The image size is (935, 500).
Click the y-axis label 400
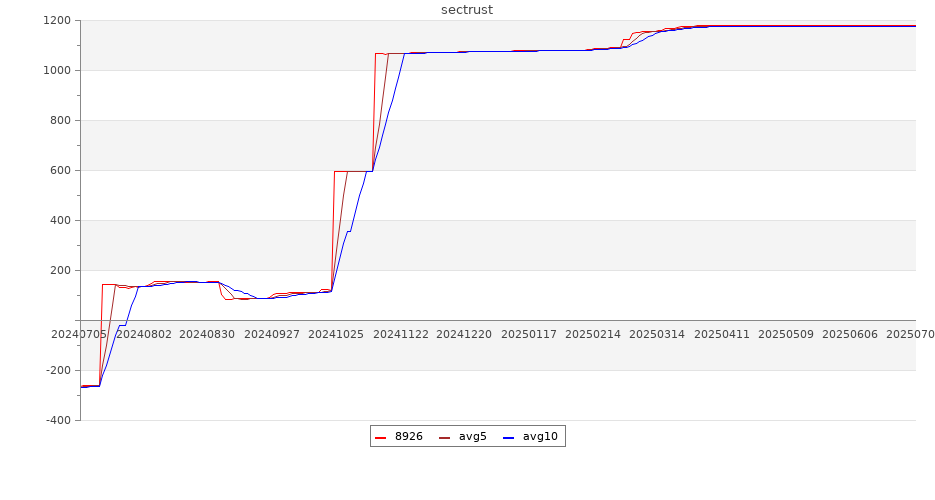pos(60,221)
